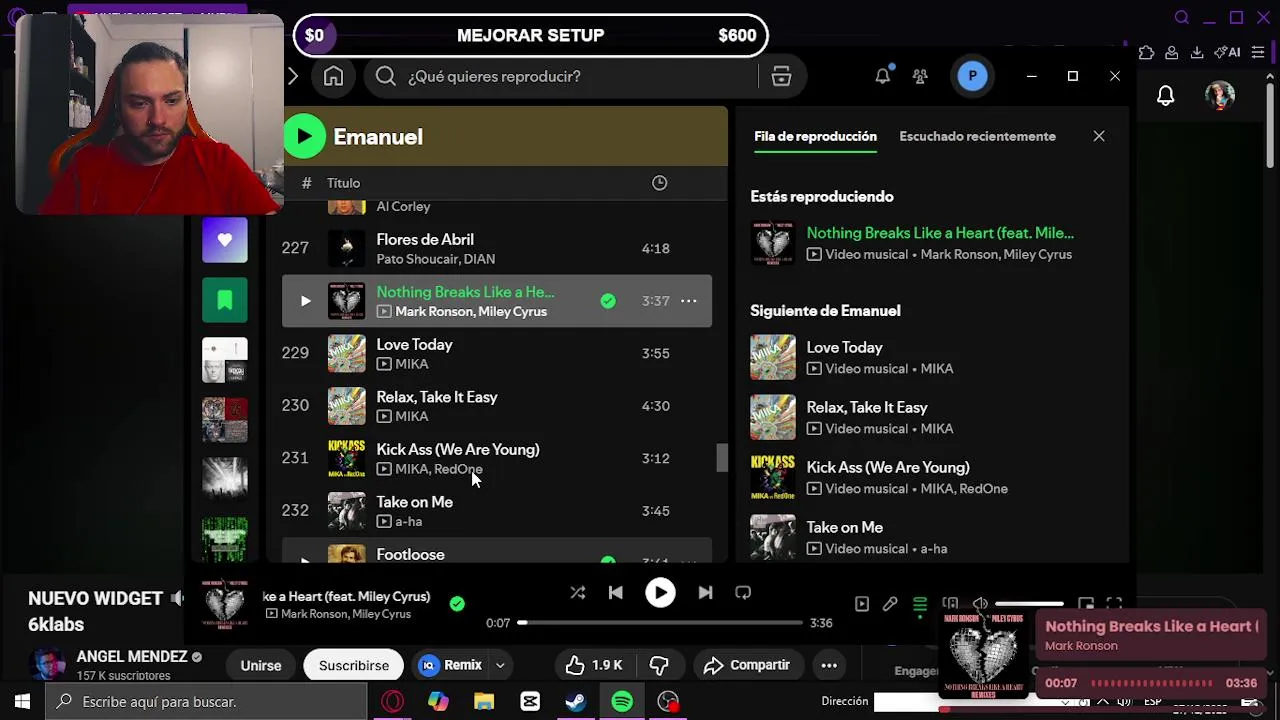Open the lyrics microphone icon
The width and height of the screenshot is (1280, 720).
coord(890,604)
